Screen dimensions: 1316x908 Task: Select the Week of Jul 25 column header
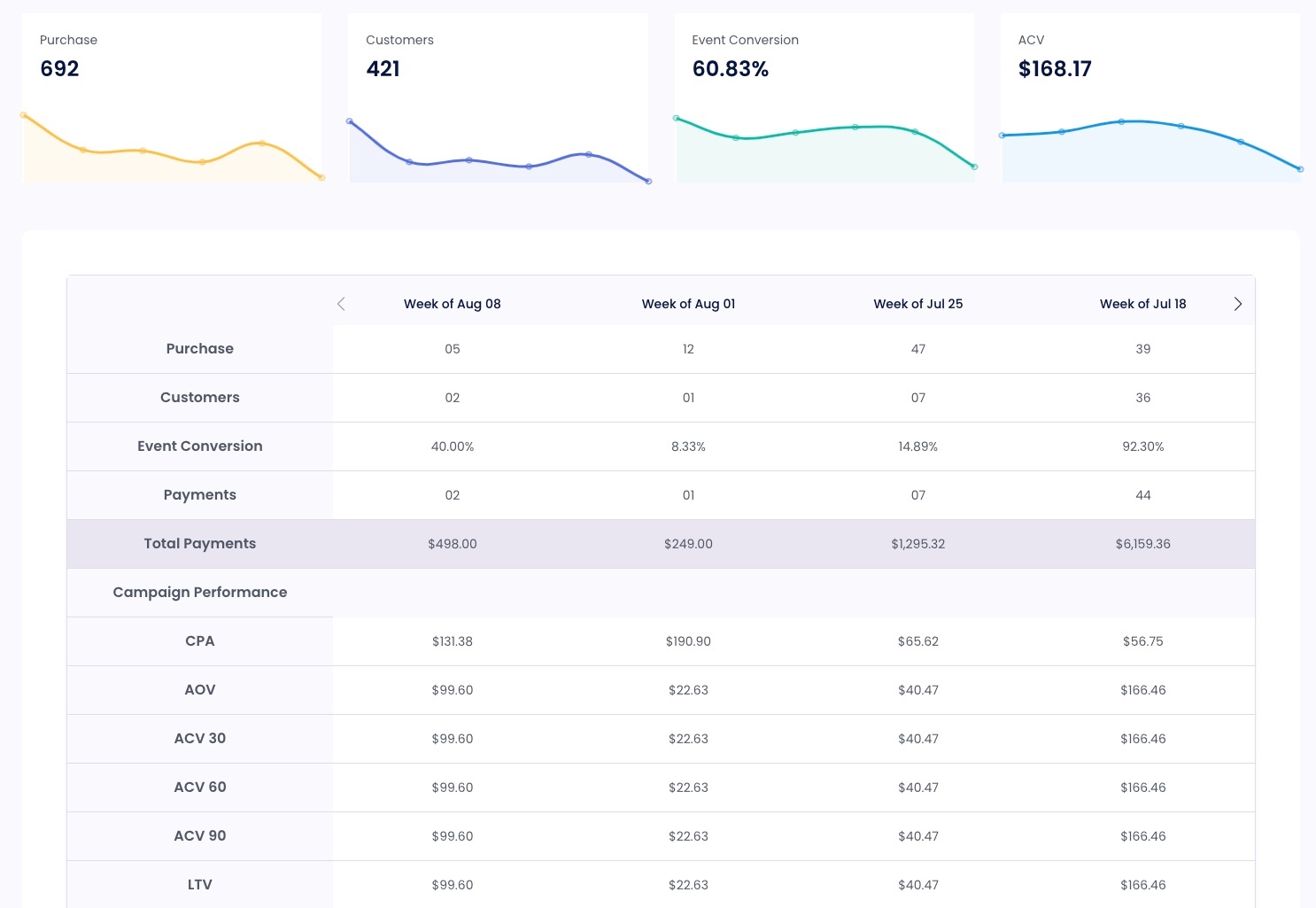pos(918,304)
